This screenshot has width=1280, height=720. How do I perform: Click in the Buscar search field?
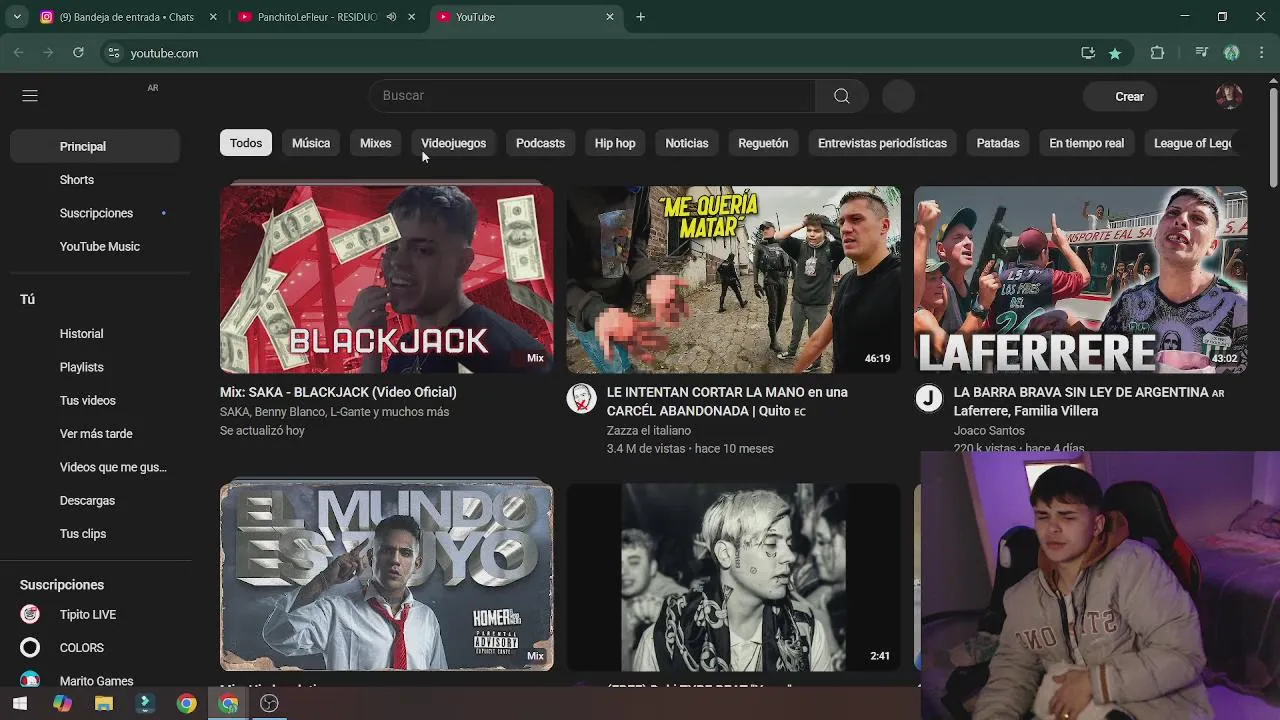click(x=592, y=96)
